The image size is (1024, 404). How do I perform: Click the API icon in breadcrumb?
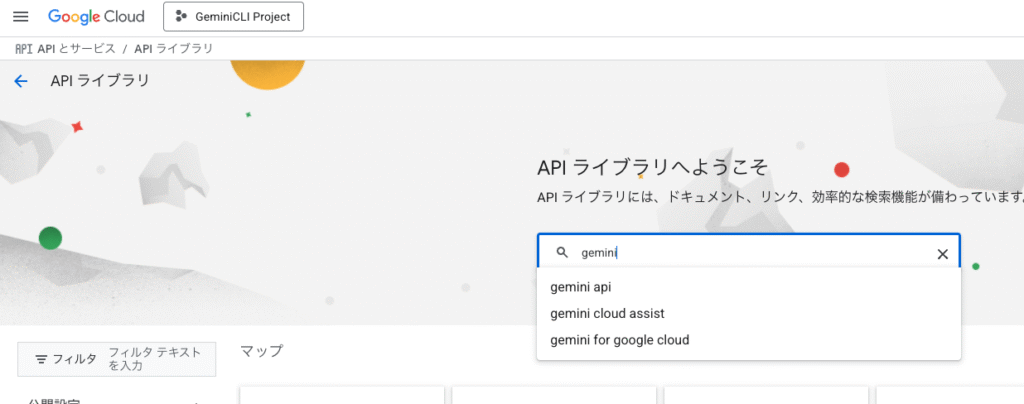(24, 48)
